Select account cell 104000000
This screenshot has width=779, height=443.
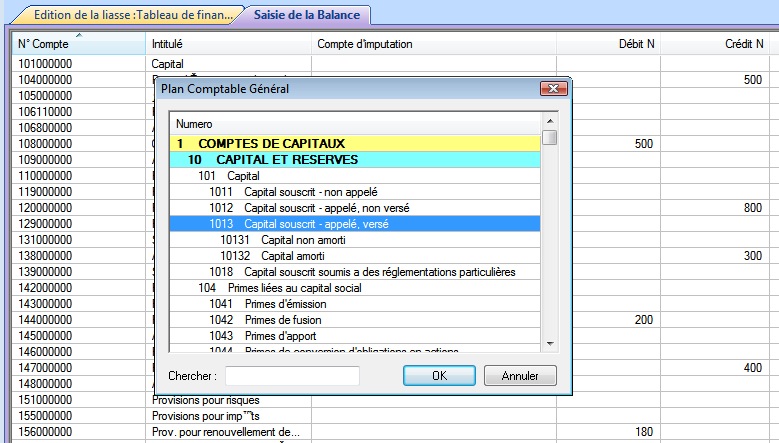78,79
